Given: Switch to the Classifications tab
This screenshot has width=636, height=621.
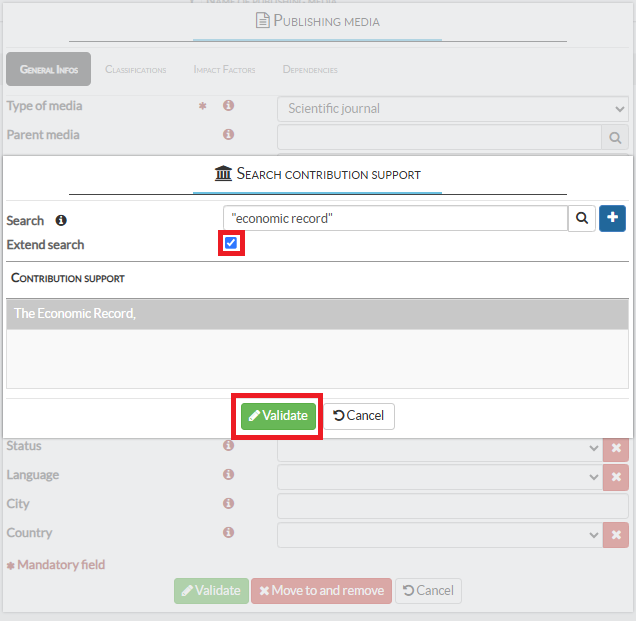Looking at the screenshot, I should (x=136, y=70).
